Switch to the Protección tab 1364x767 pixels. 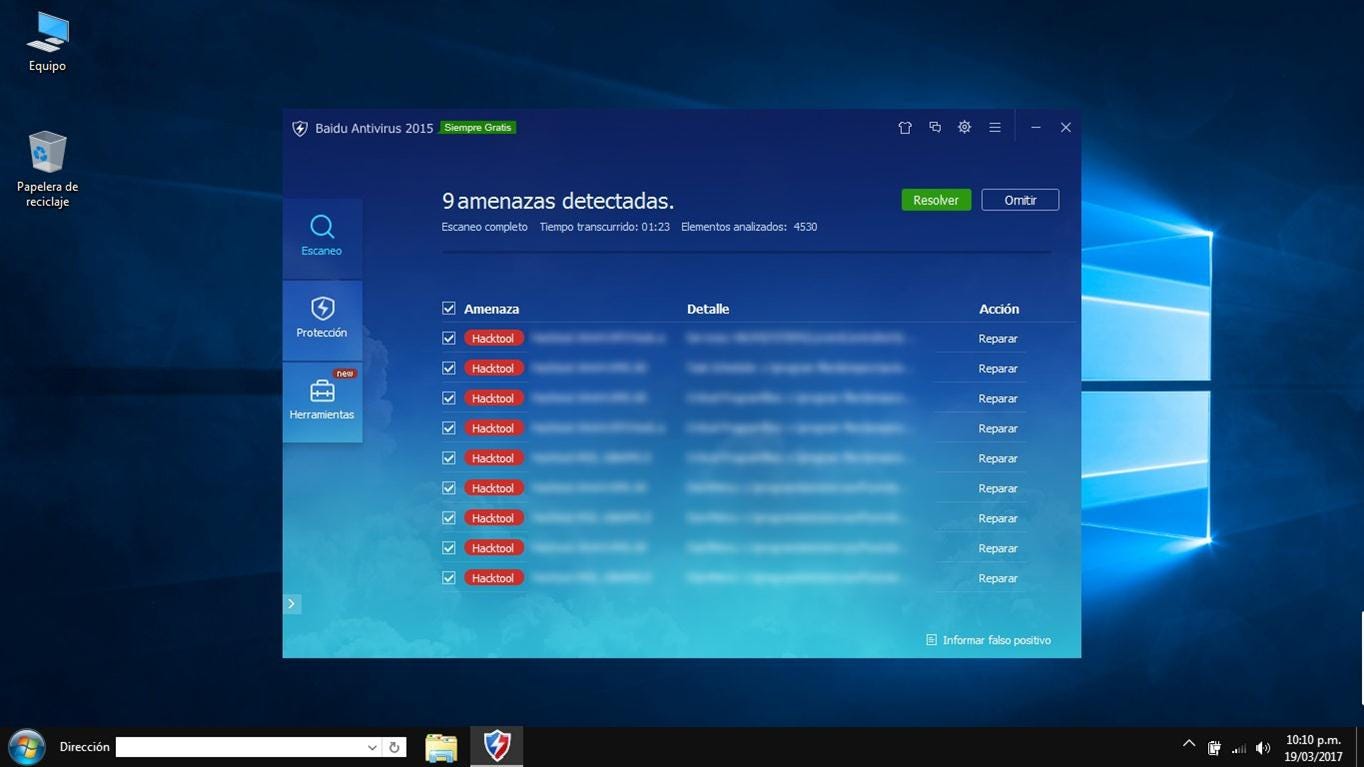coord(322,320)
